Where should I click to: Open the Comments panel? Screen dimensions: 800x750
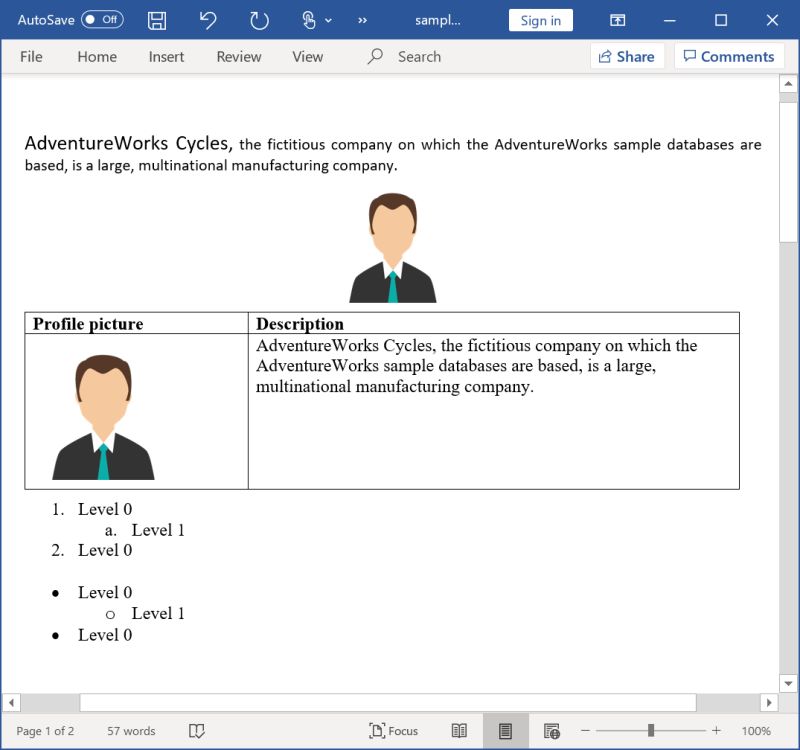(x=730, y=56)
